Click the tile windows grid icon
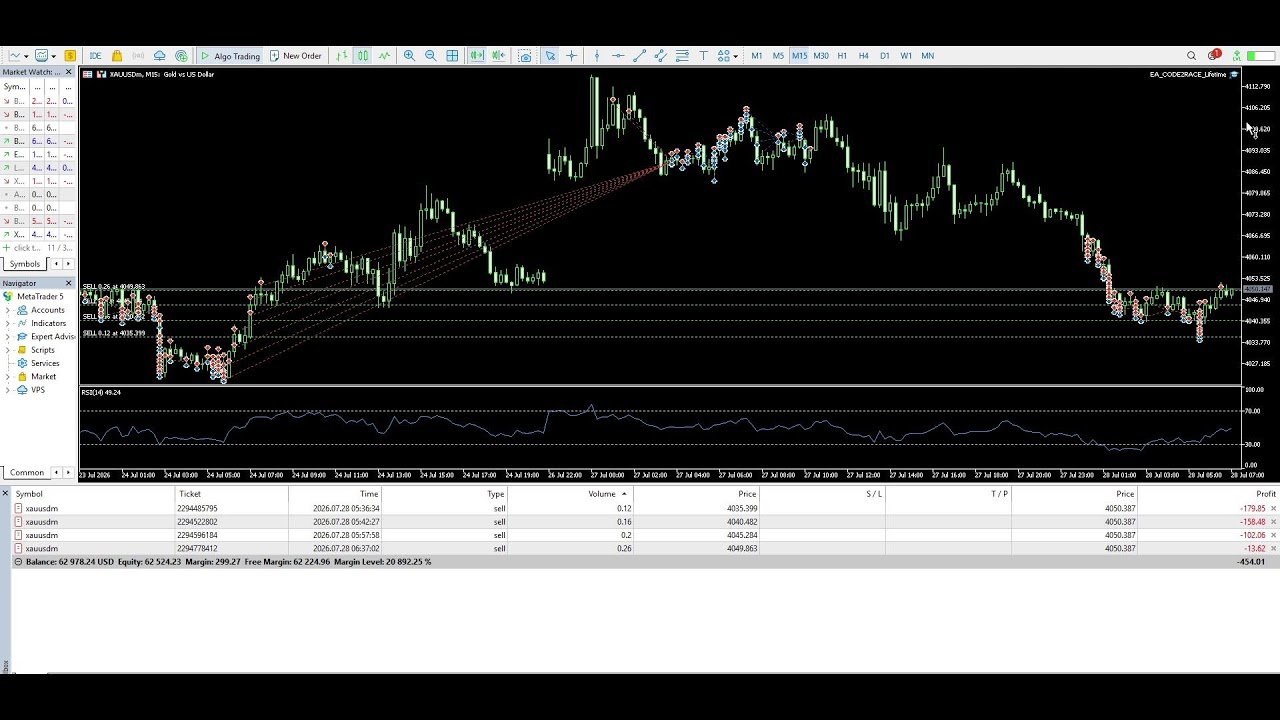 point(452,56)
